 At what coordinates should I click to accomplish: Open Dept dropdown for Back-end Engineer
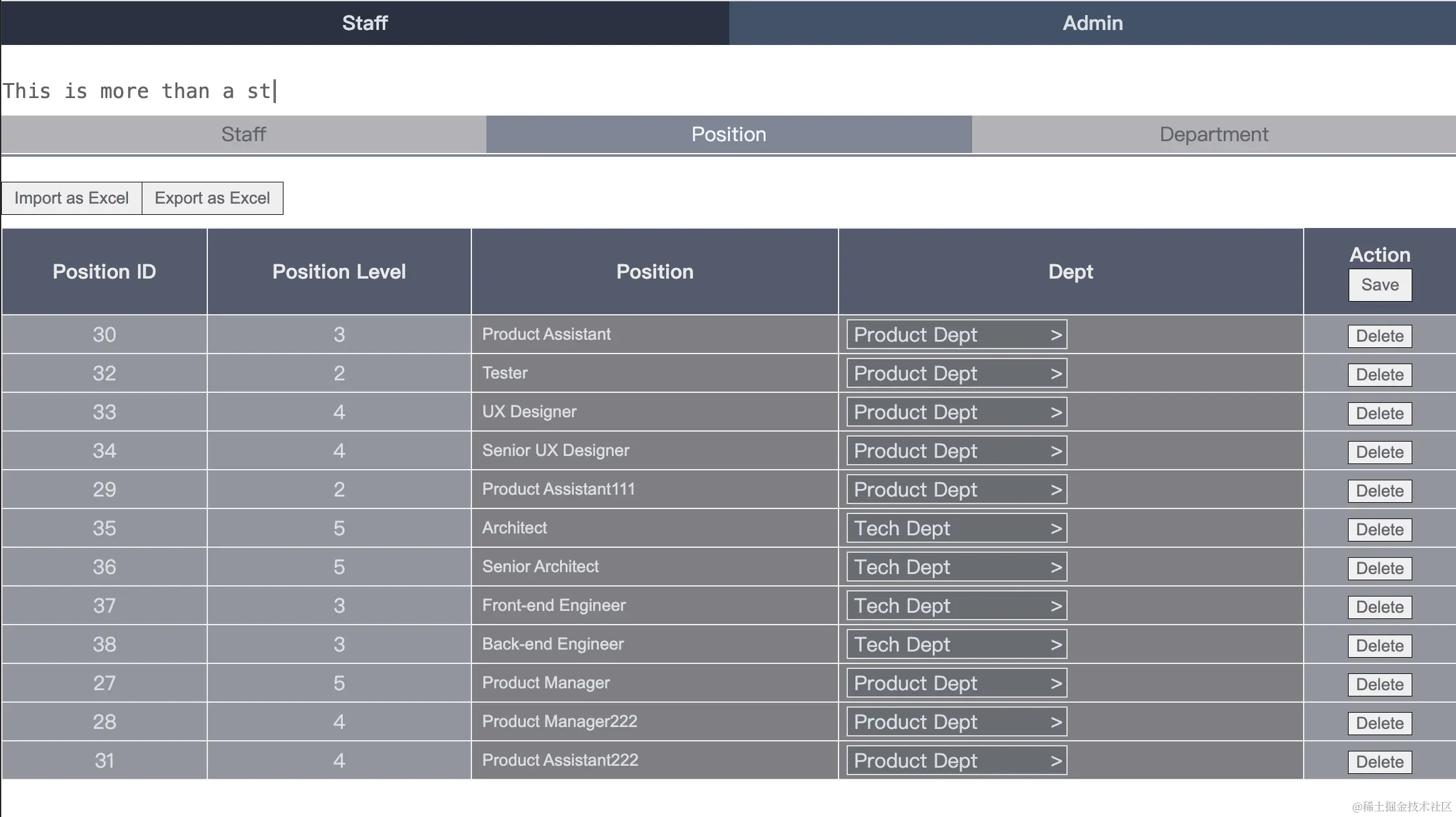click(x=956, y=645)
